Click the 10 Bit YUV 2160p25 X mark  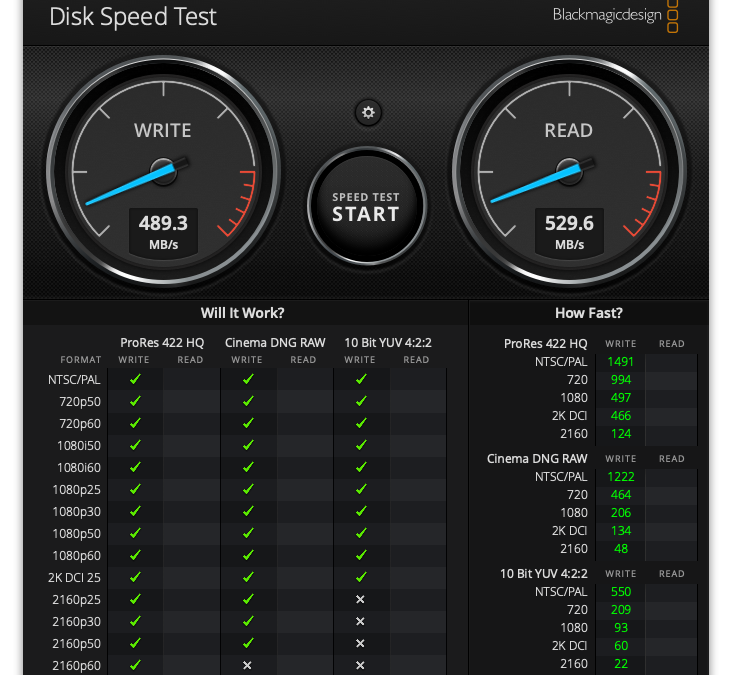(x=360, y=600)
